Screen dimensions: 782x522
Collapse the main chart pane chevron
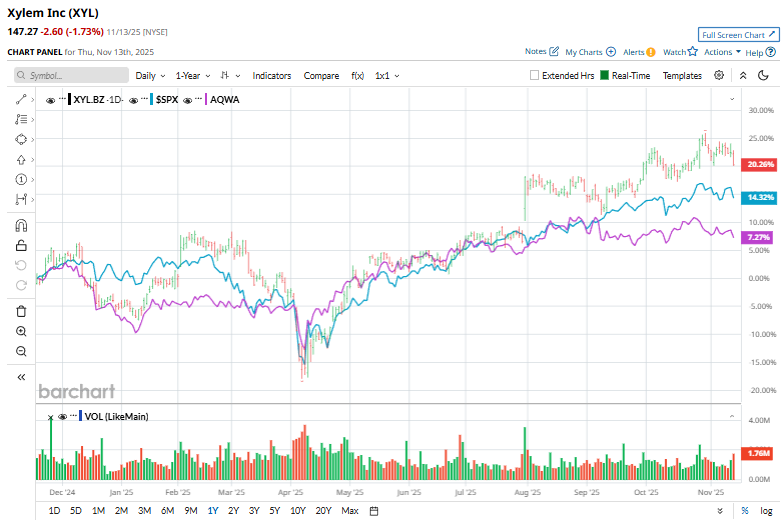pos(732,99)
